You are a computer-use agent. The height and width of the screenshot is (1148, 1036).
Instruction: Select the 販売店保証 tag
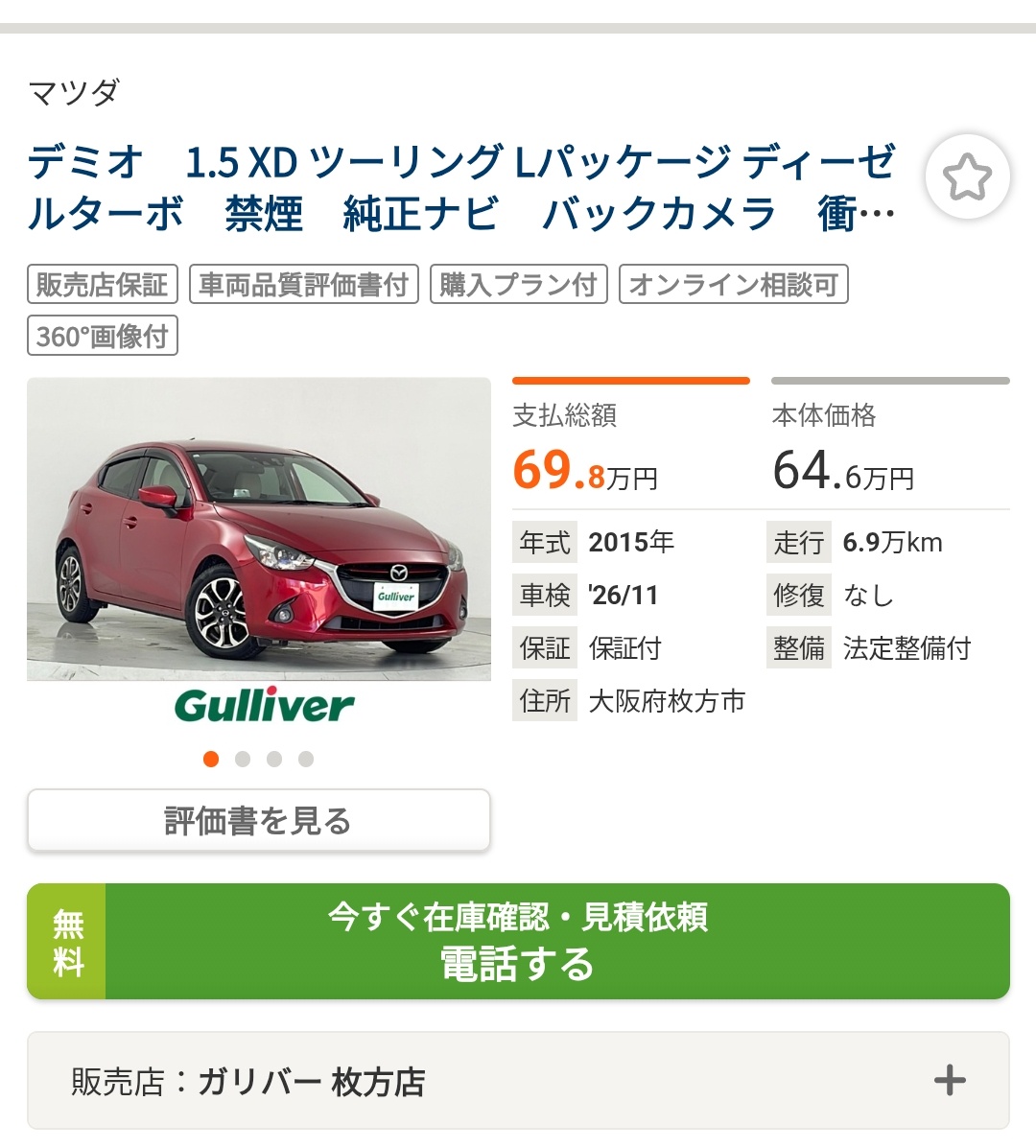point(103,284)
